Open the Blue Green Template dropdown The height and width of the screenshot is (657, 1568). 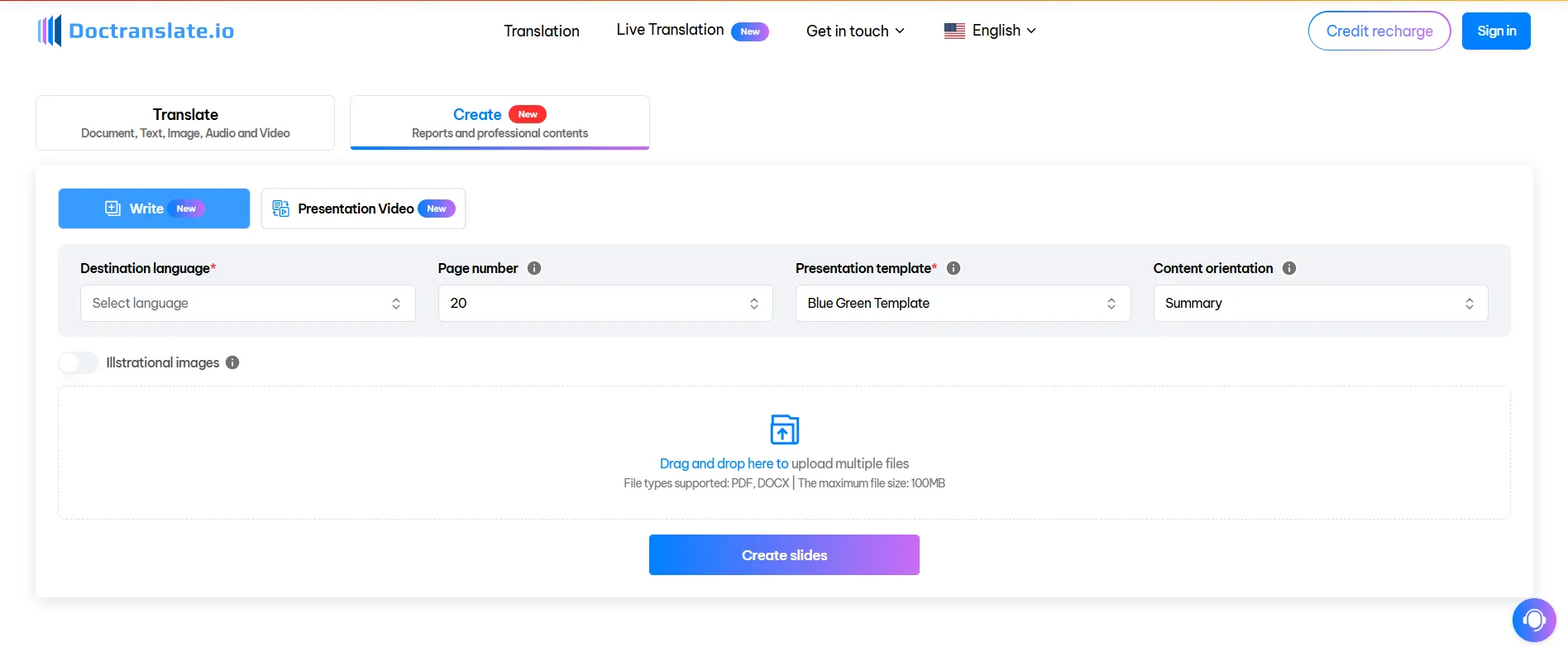963,303
